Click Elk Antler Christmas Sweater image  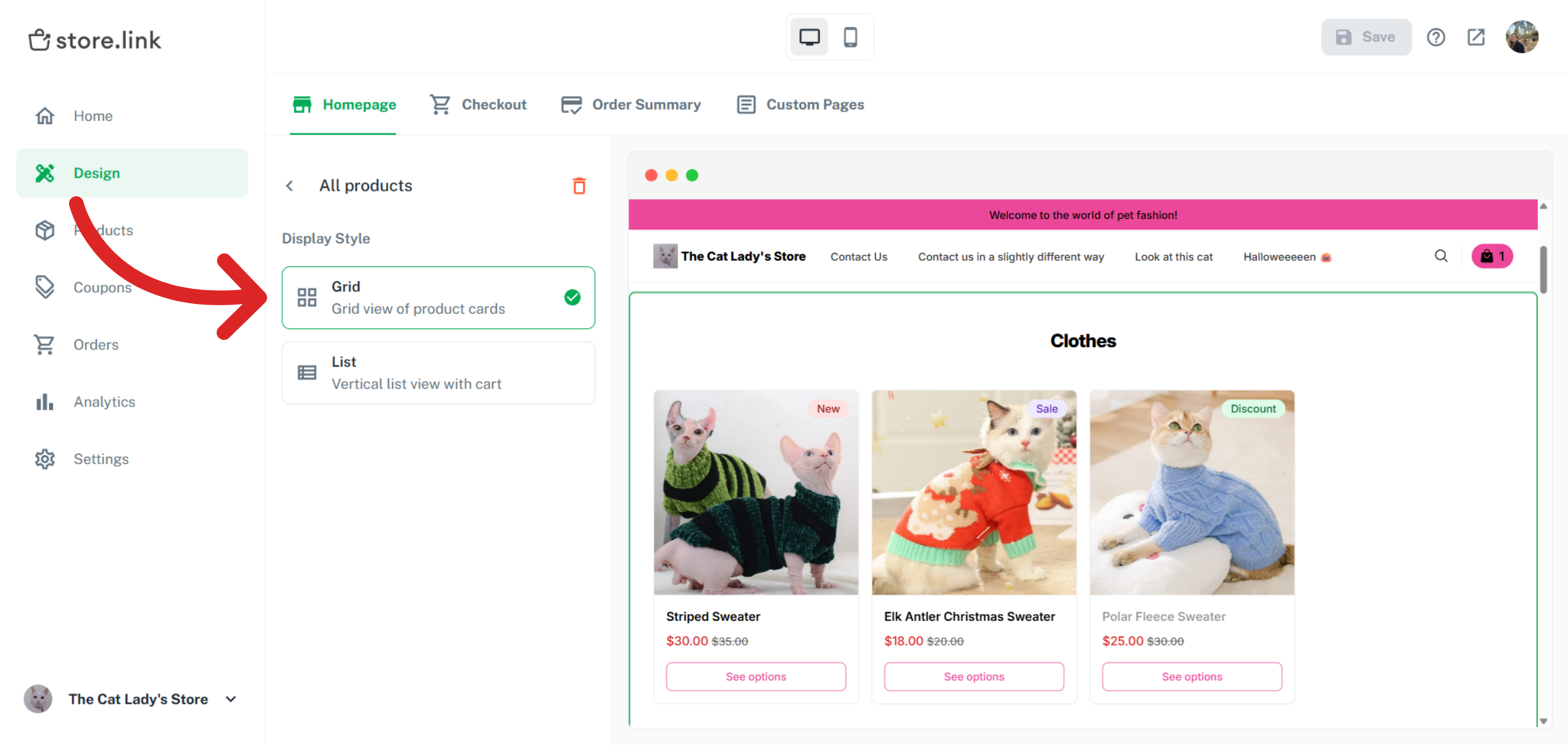(x=974, y=493)
